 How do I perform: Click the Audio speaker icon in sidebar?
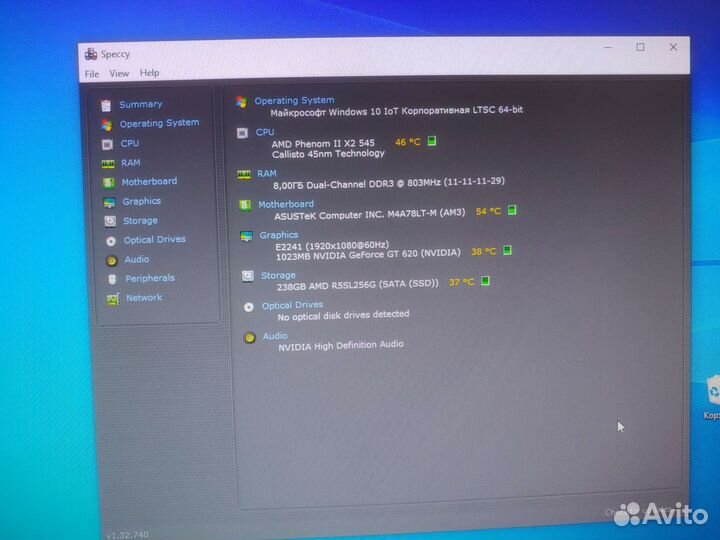coord(112,261)
